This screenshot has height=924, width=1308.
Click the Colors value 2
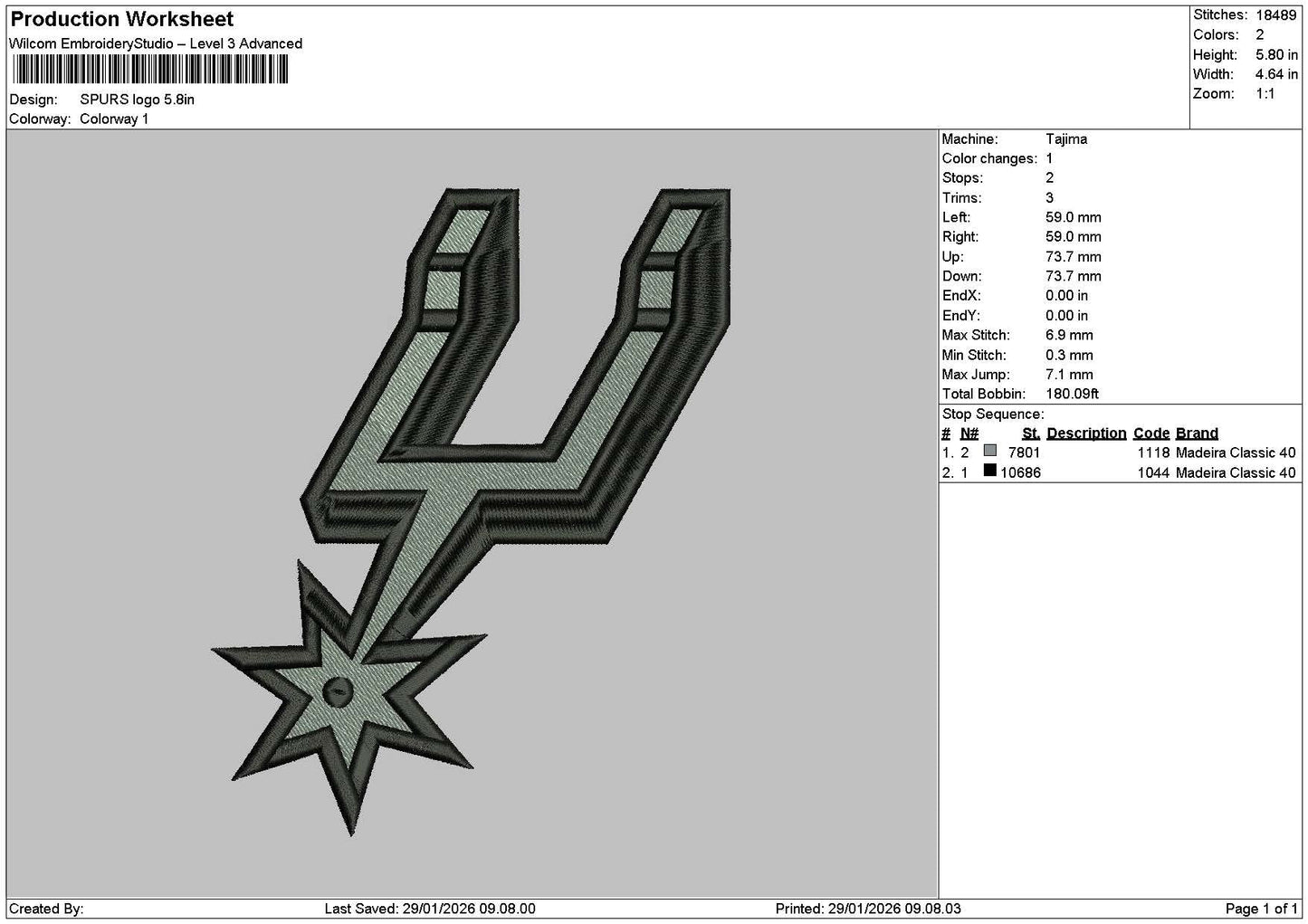click(1260, 34)
